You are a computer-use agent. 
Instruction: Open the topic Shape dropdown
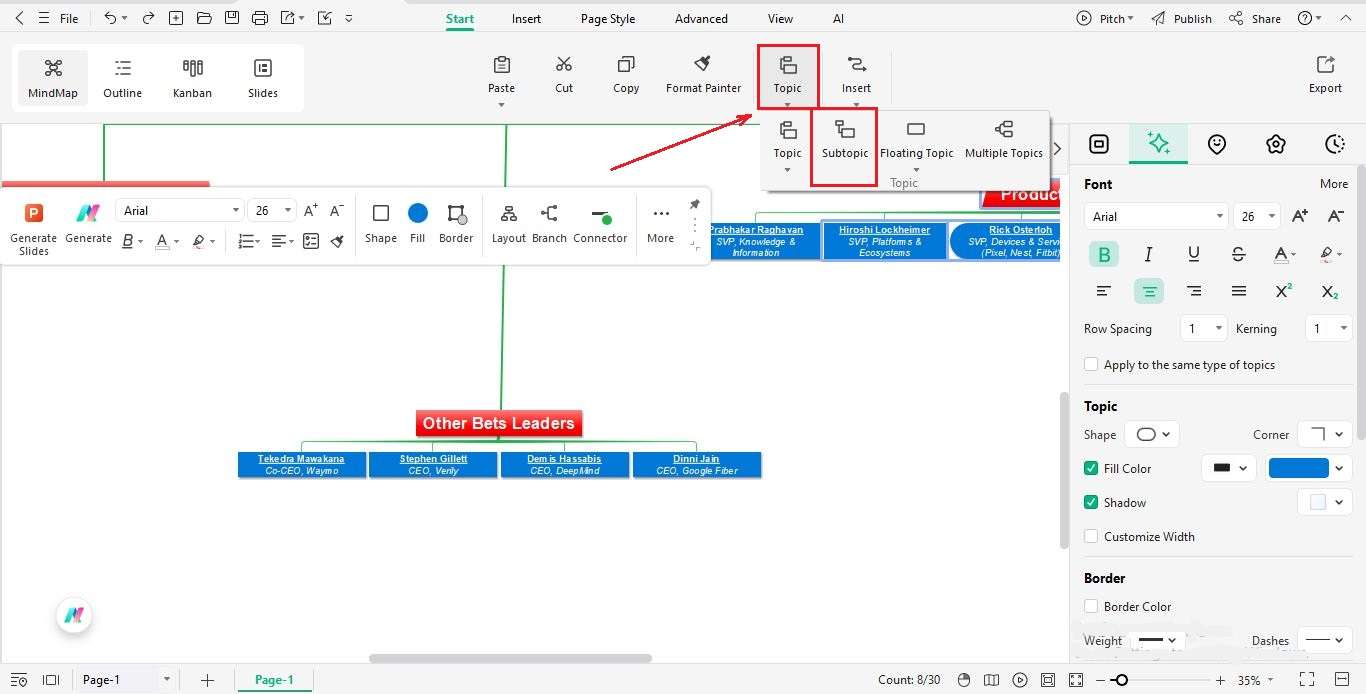(1152, 434)
